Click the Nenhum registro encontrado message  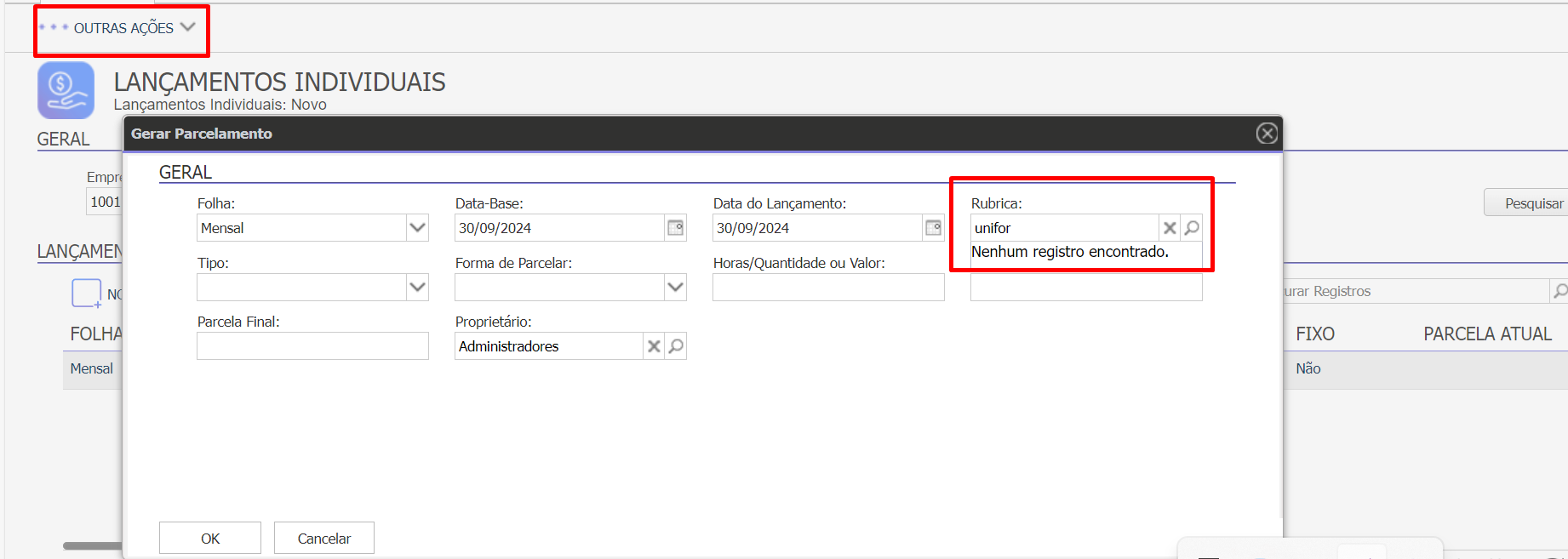tap(1070, 252)
